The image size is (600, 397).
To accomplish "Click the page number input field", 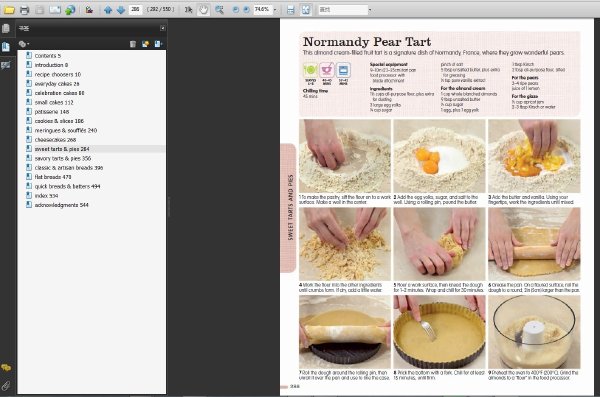I will (135, 9).
